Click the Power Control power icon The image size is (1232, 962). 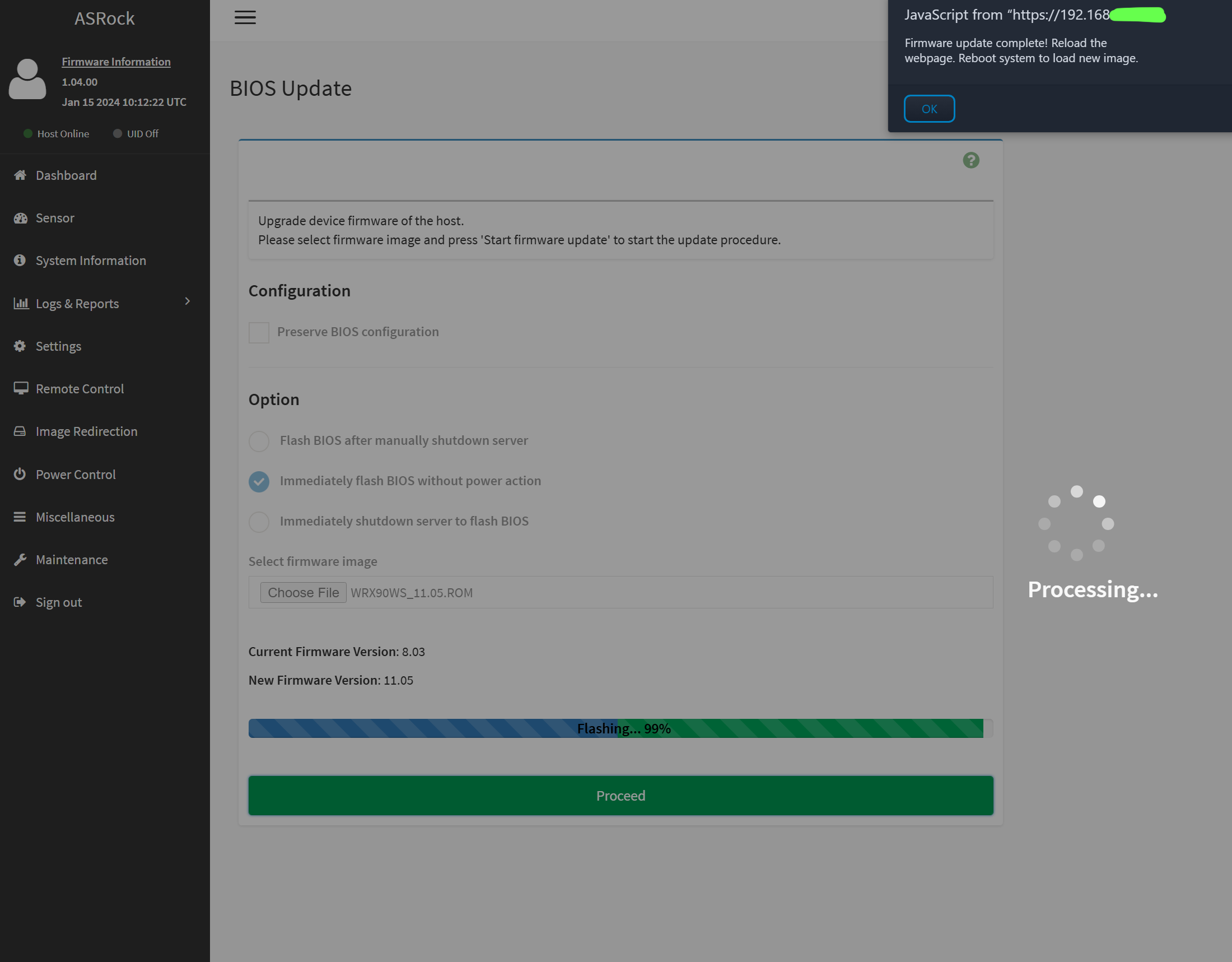[x=20, y=475]
